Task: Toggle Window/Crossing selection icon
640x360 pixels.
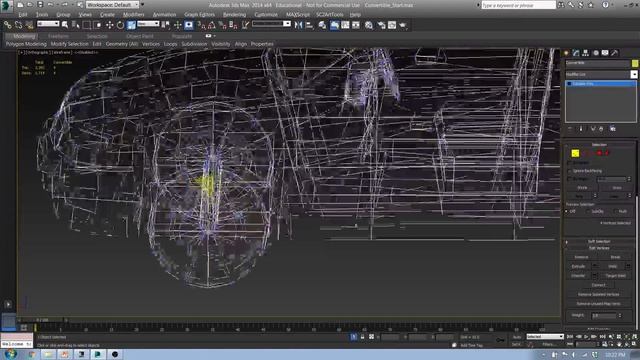Action: click(98, 25)
